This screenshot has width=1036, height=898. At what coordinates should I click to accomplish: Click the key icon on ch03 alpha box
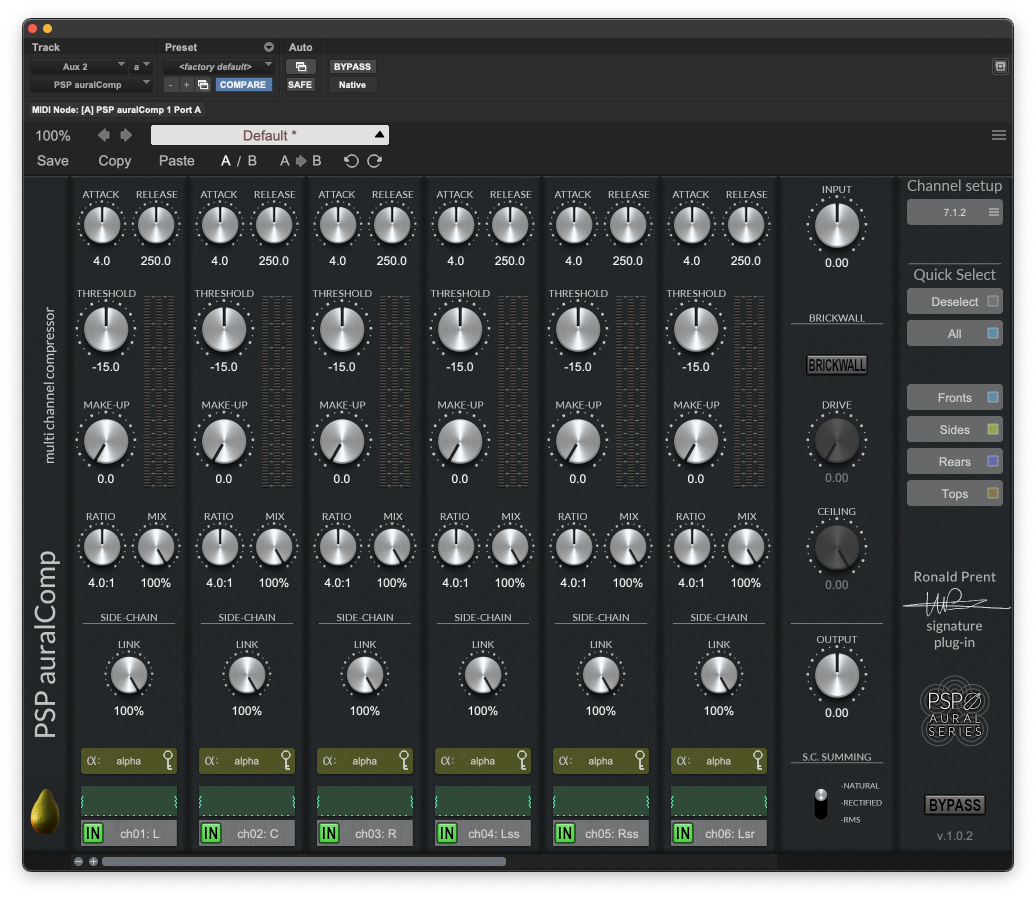tap(404, 761)
